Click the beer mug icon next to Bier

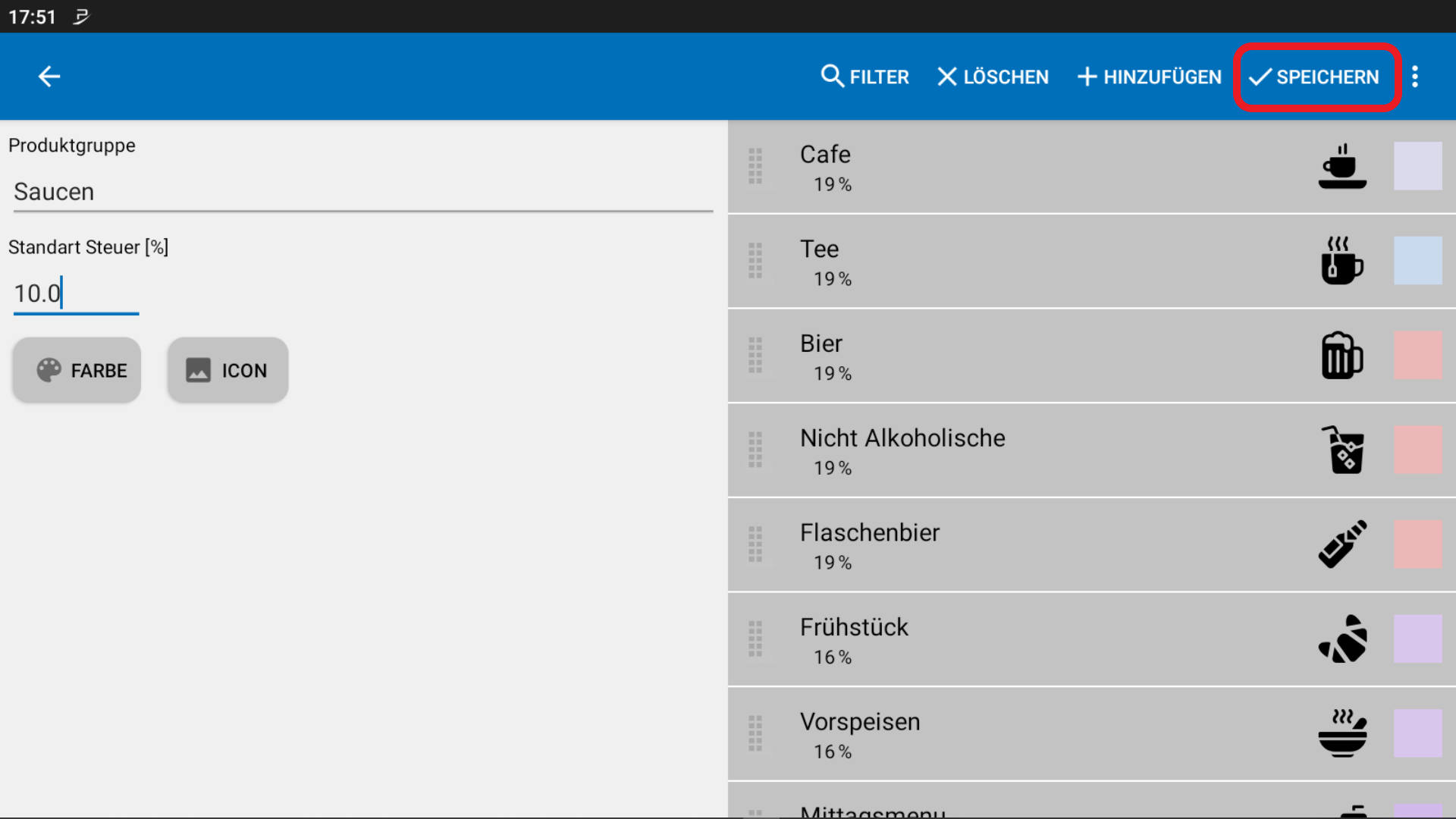click(1342, 355)
